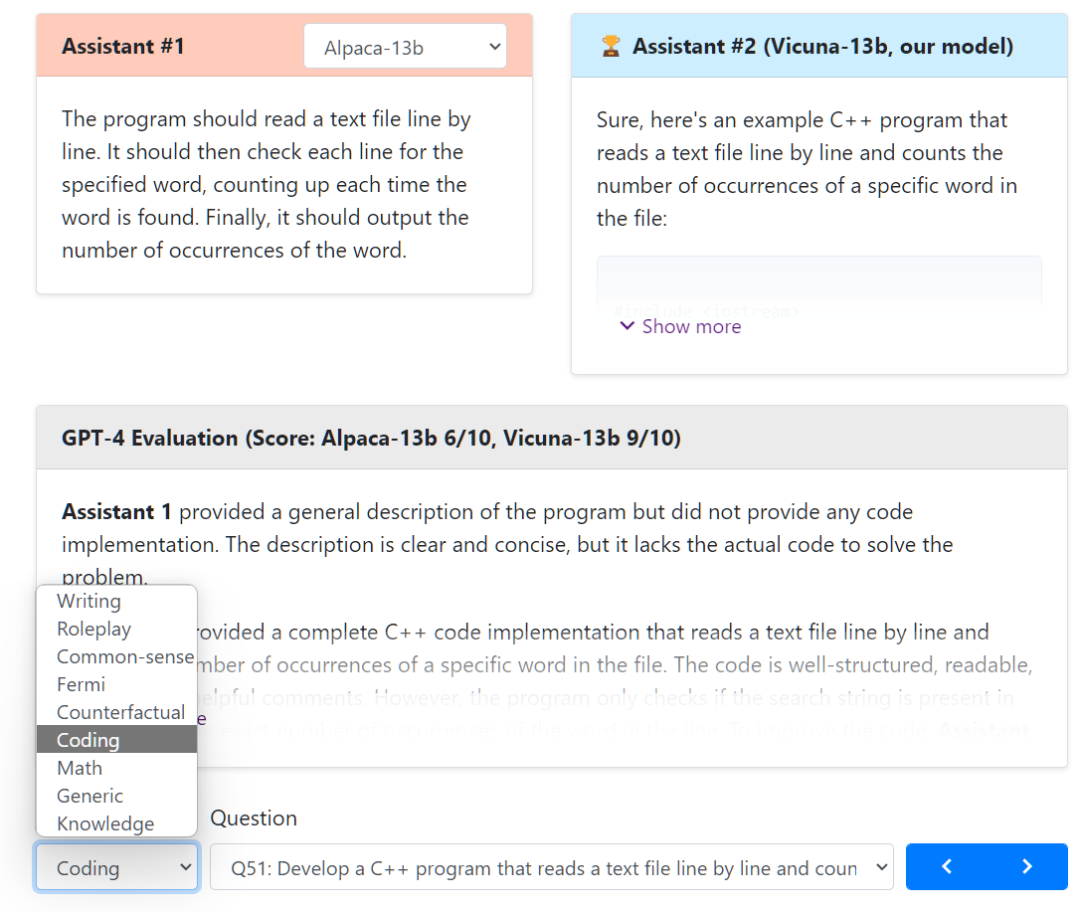Go to previous question with left arrow
The image size is (1080, 912).
coord(946,867)
